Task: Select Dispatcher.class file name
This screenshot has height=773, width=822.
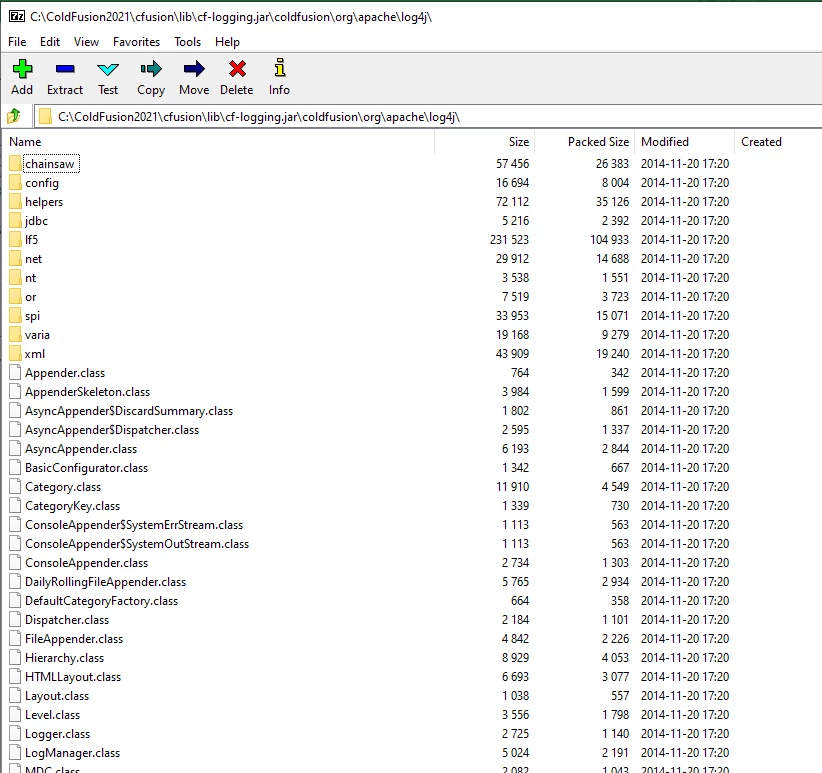Action: pos(67,620)
